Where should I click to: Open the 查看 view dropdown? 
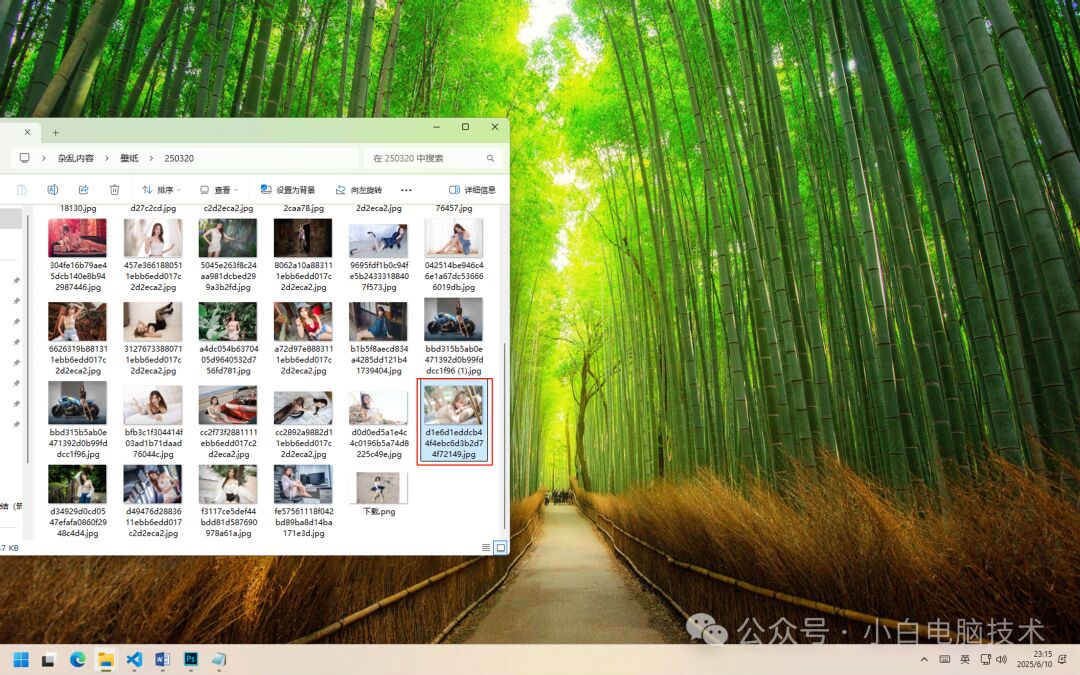(x=218, y=189)
